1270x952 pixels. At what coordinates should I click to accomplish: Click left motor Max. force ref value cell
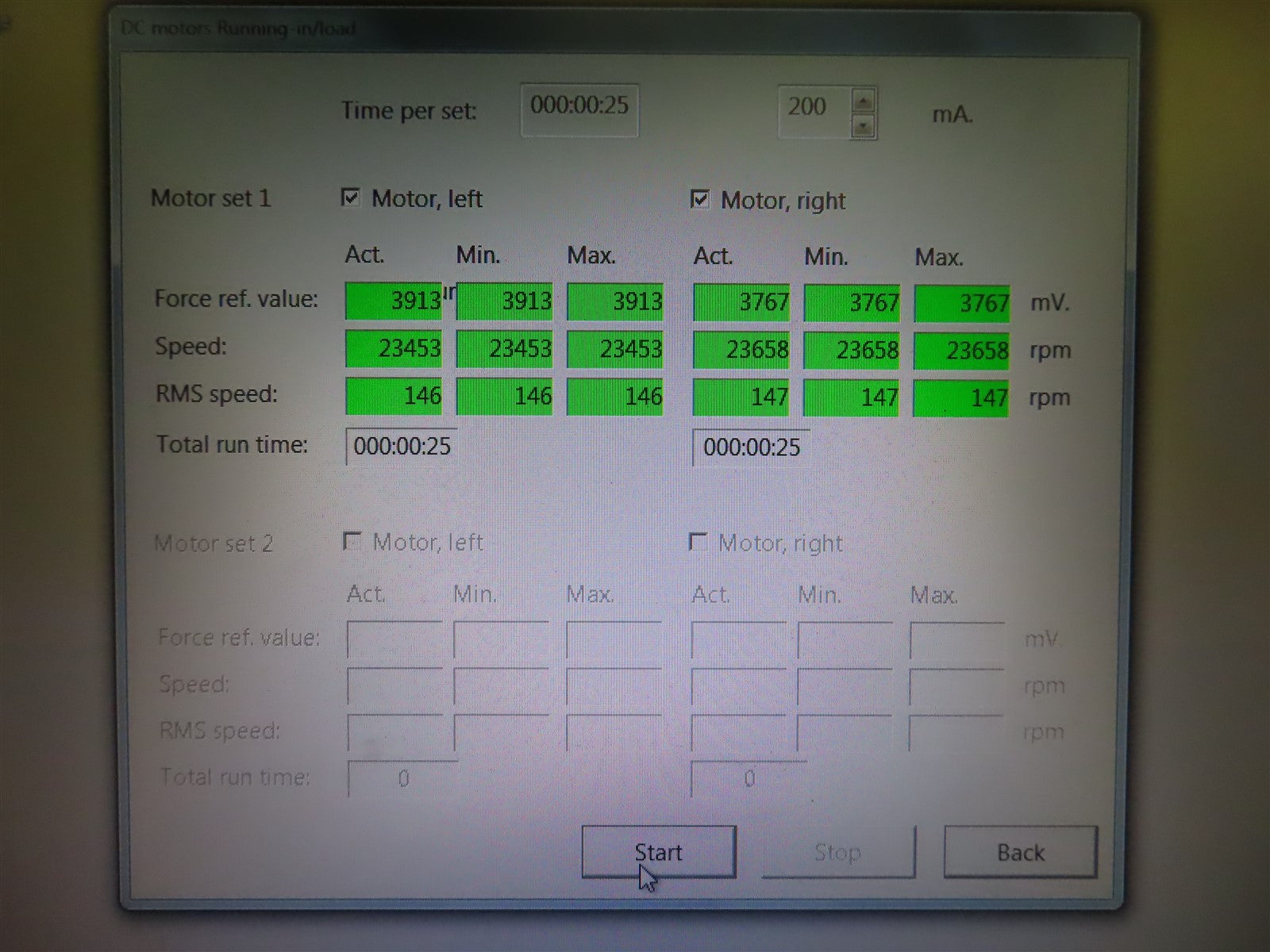pyautogui.click(x=615, y=301)
